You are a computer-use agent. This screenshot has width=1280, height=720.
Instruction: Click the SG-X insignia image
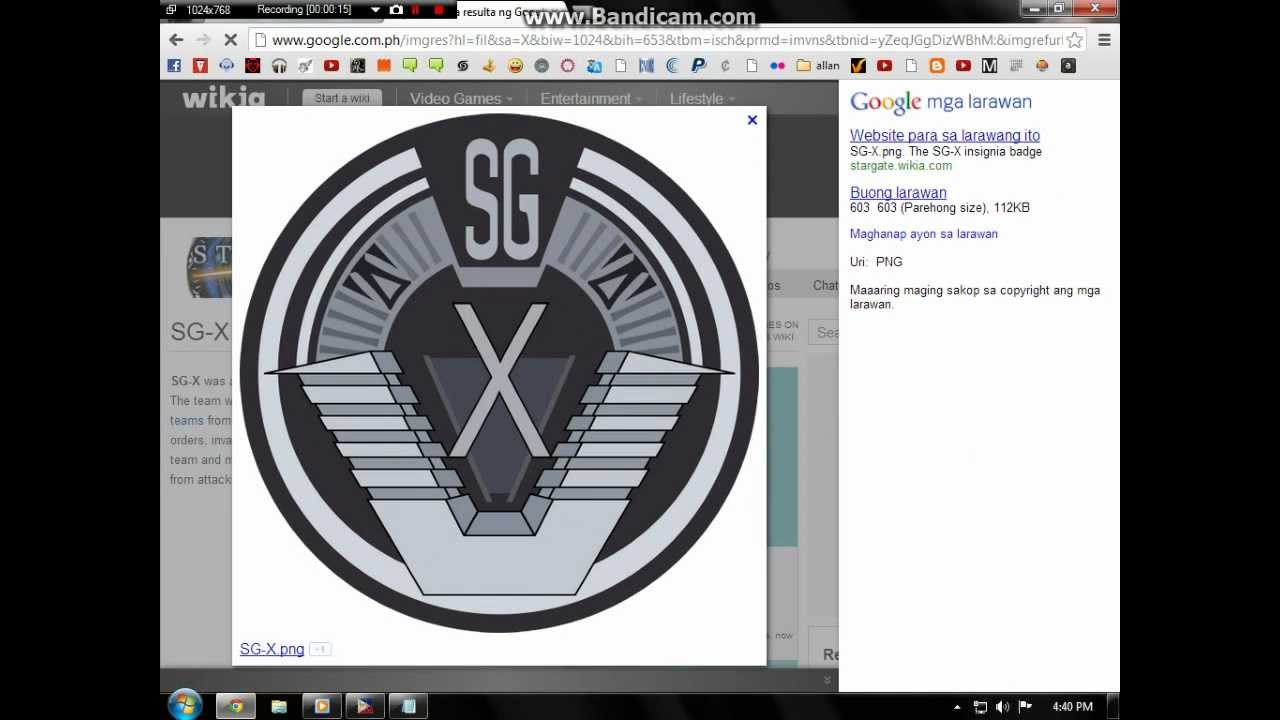pyautogui.click(x=499, y=372)
